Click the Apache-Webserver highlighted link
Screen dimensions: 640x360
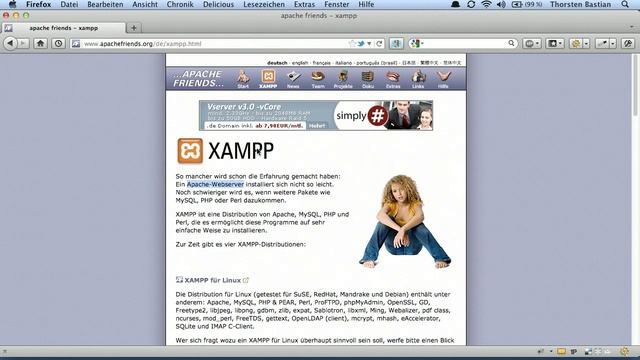click(x=215, y=184)
